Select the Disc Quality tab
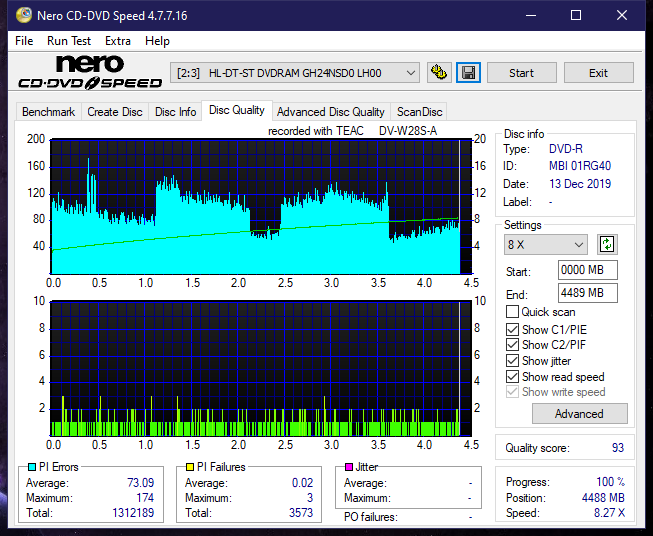 (x=237, y=110)
